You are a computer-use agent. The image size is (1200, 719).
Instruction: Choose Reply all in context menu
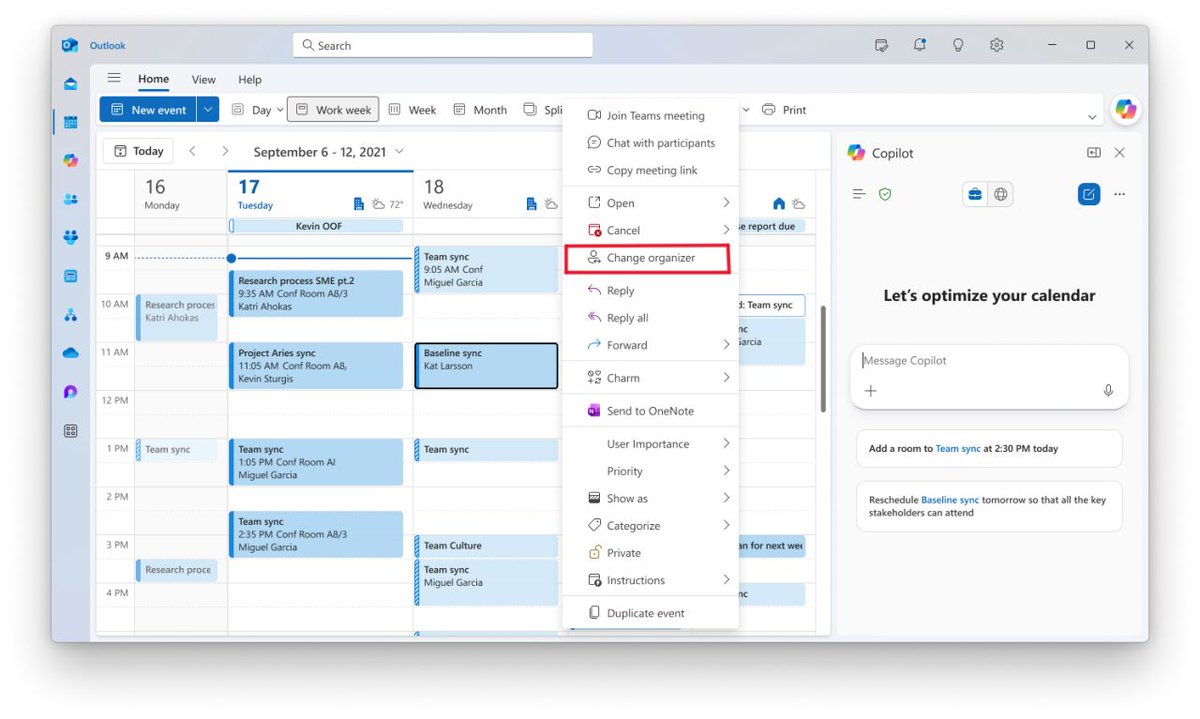pyautogui.click(x=651, y=318)
